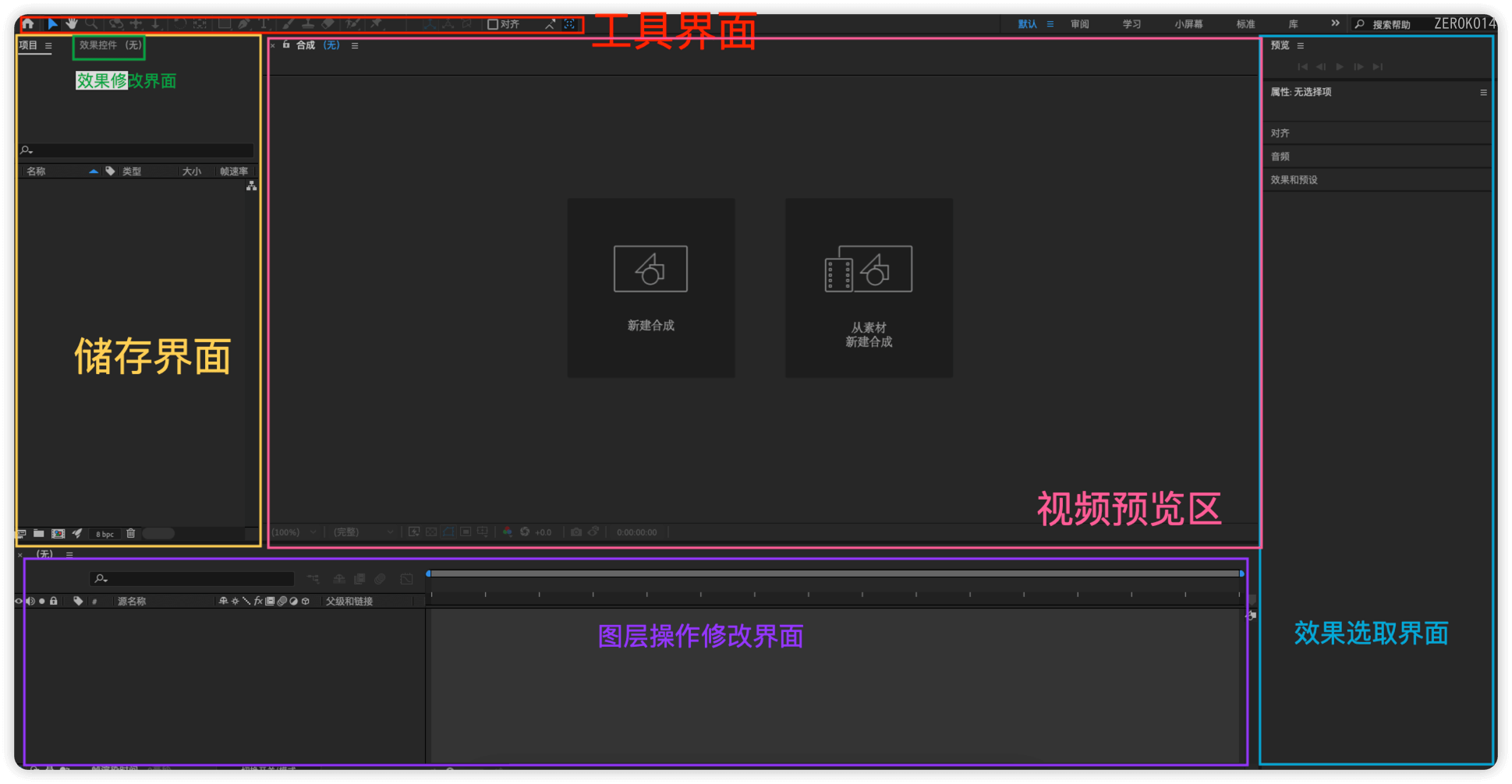This screenshot has width=1512, height=784.
Task: Enable the 对齐 snapping checkbox
Action: coord(493,24)
